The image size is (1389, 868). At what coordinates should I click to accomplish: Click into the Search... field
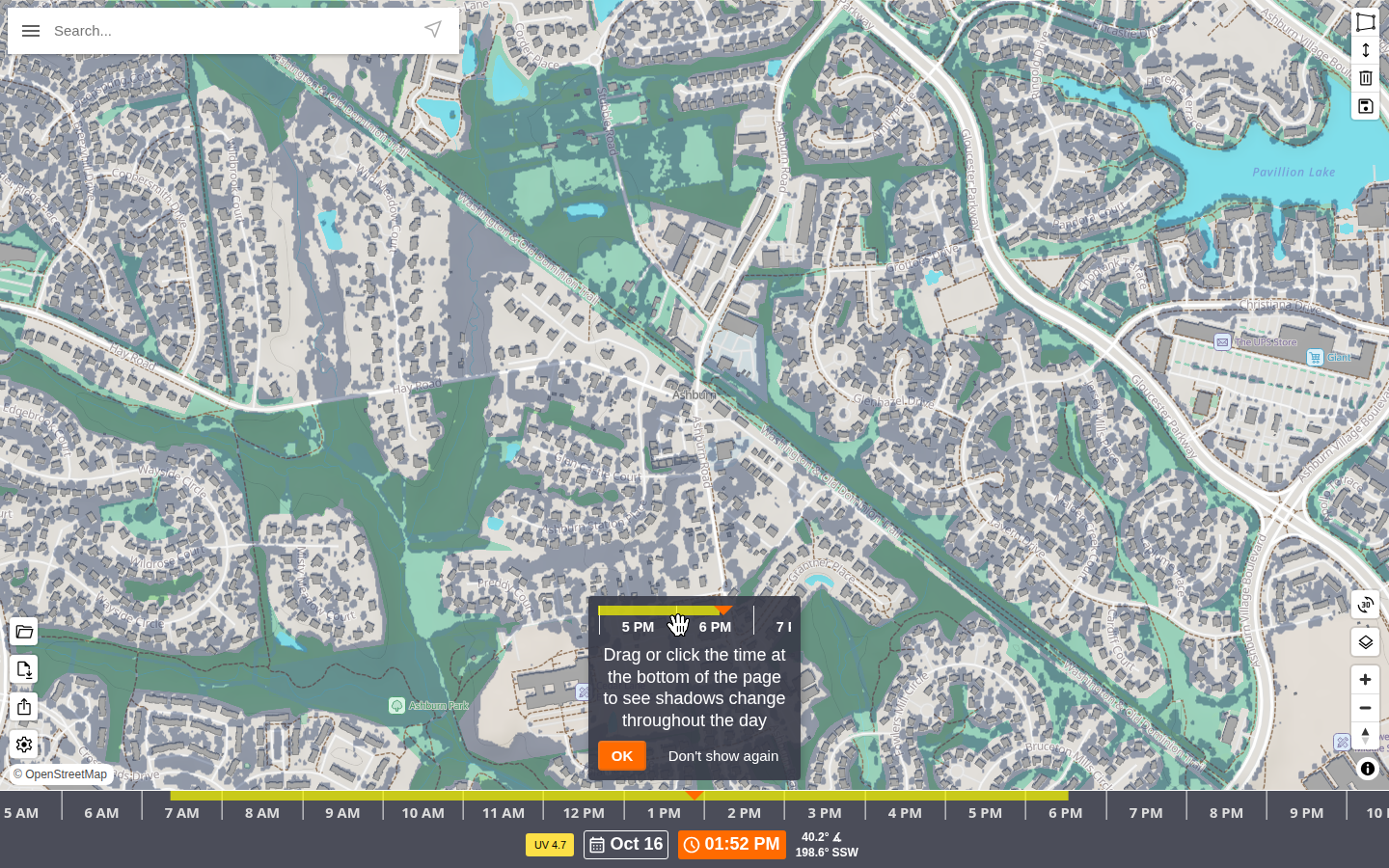point(231,31)
